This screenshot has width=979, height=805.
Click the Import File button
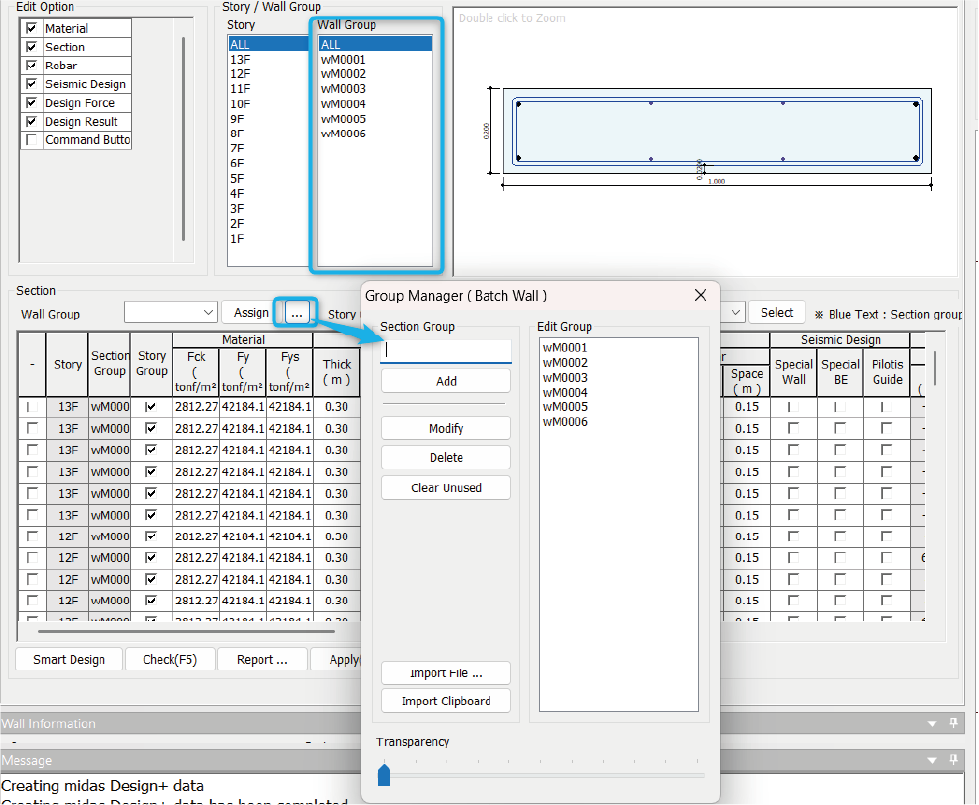point(446,673)
